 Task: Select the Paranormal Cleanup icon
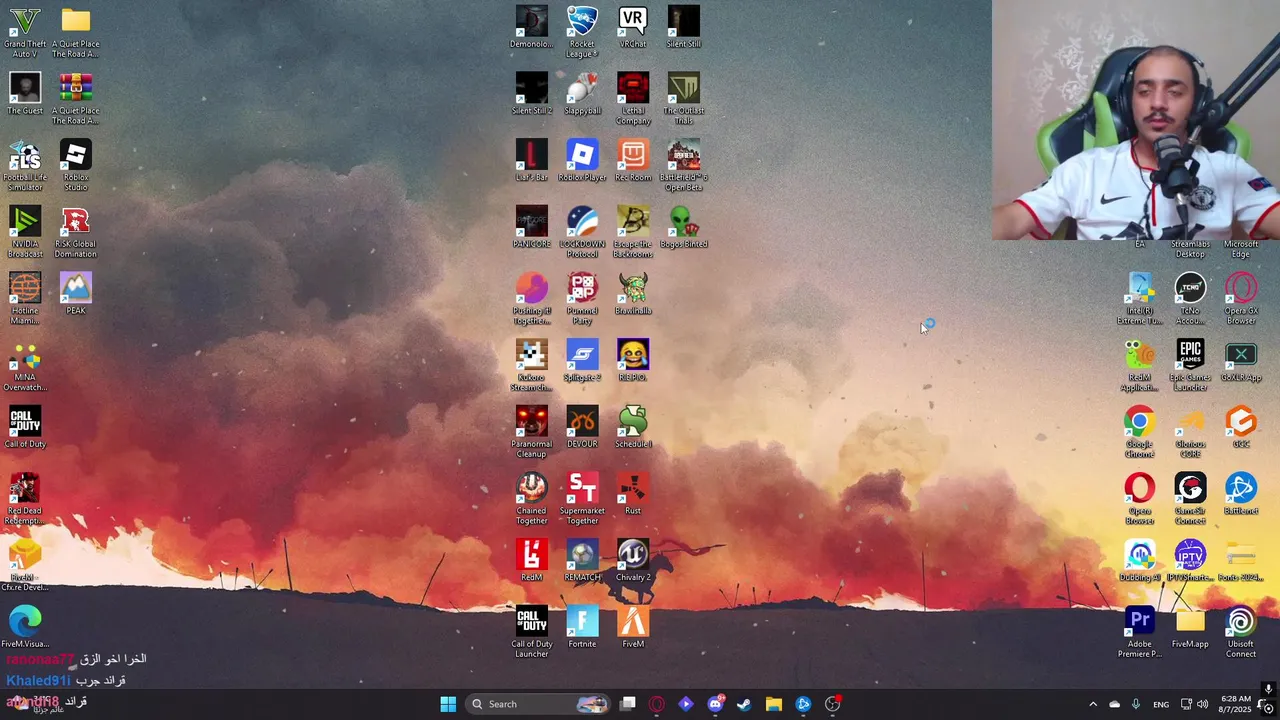[531, 432]
